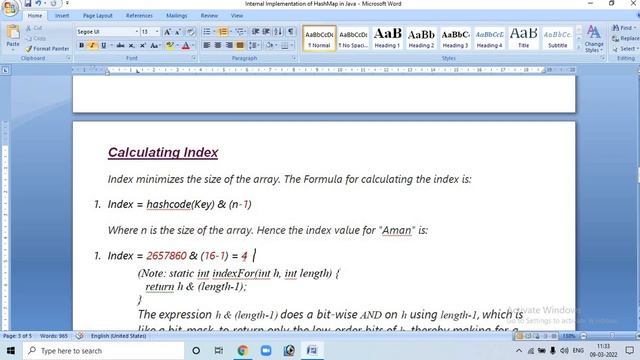
Task: Switch to the References tab
Action: point(139,16)
